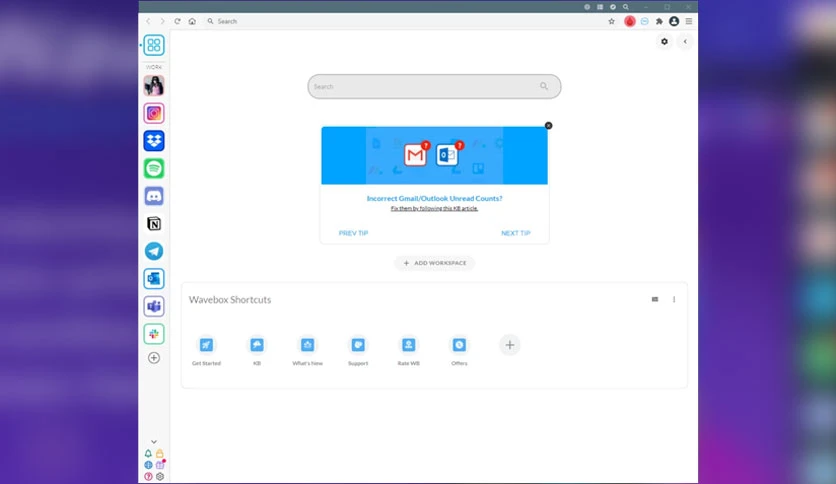The height and width of the screenshot is (484, 836).
Task: Open Instagram in the sidebar
Action: 154,113
